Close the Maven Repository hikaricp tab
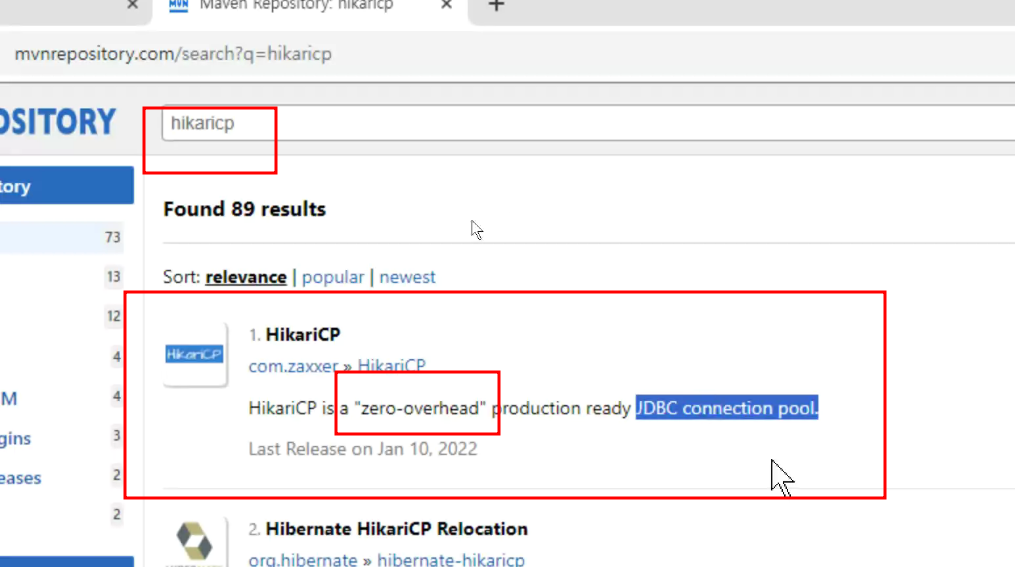The height and width of the screenshot is (567, 1015). 446,5
